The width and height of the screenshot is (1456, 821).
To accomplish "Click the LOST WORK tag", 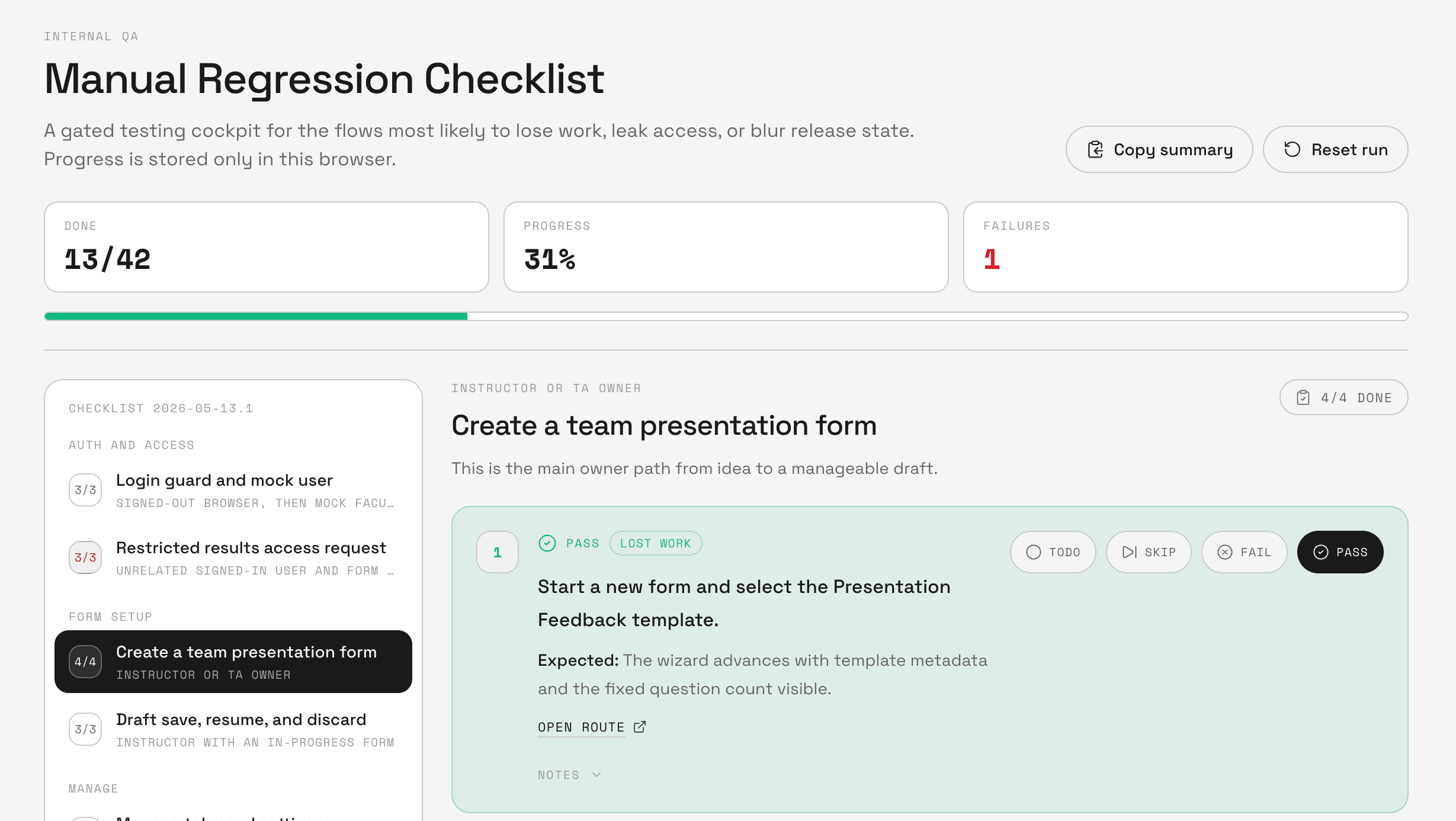I will (x=656, y=543).
